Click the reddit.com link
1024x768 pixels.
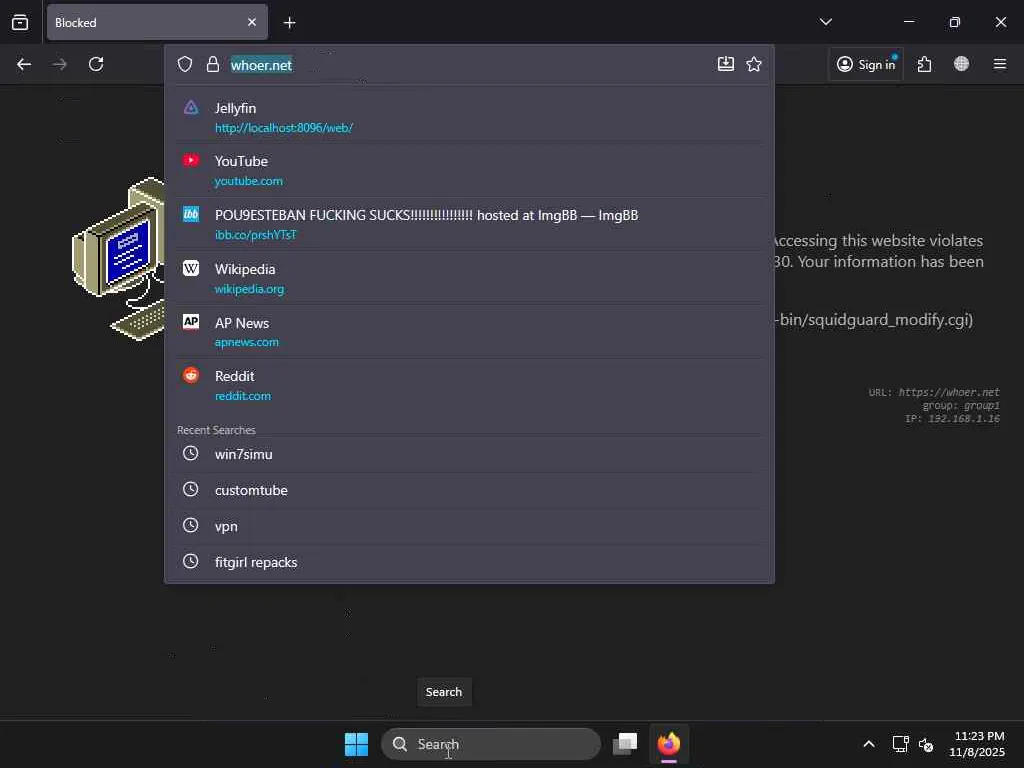[x=243, y=396]
